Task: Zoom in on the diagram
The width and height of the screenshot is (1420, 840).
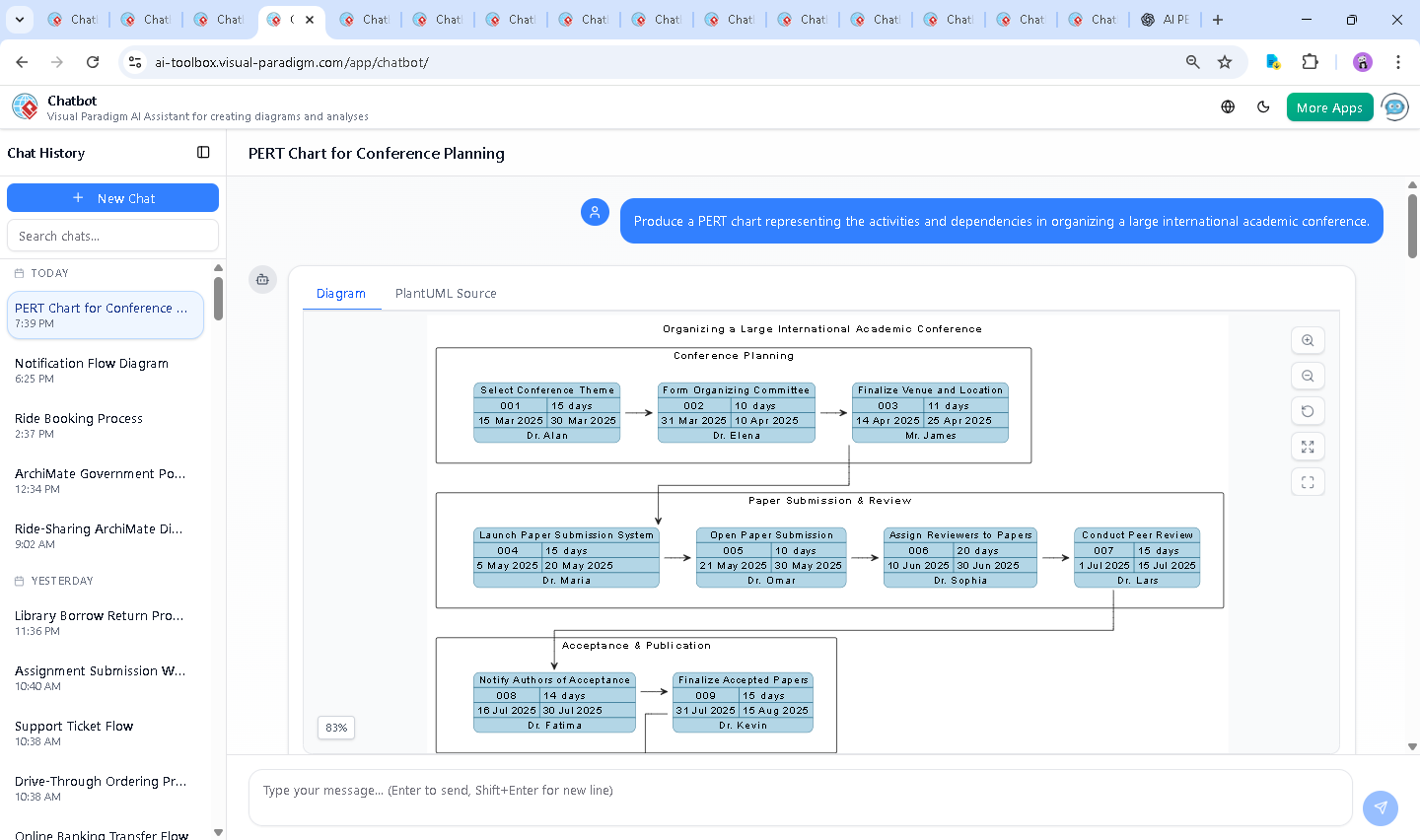Action: [1308, 340]
